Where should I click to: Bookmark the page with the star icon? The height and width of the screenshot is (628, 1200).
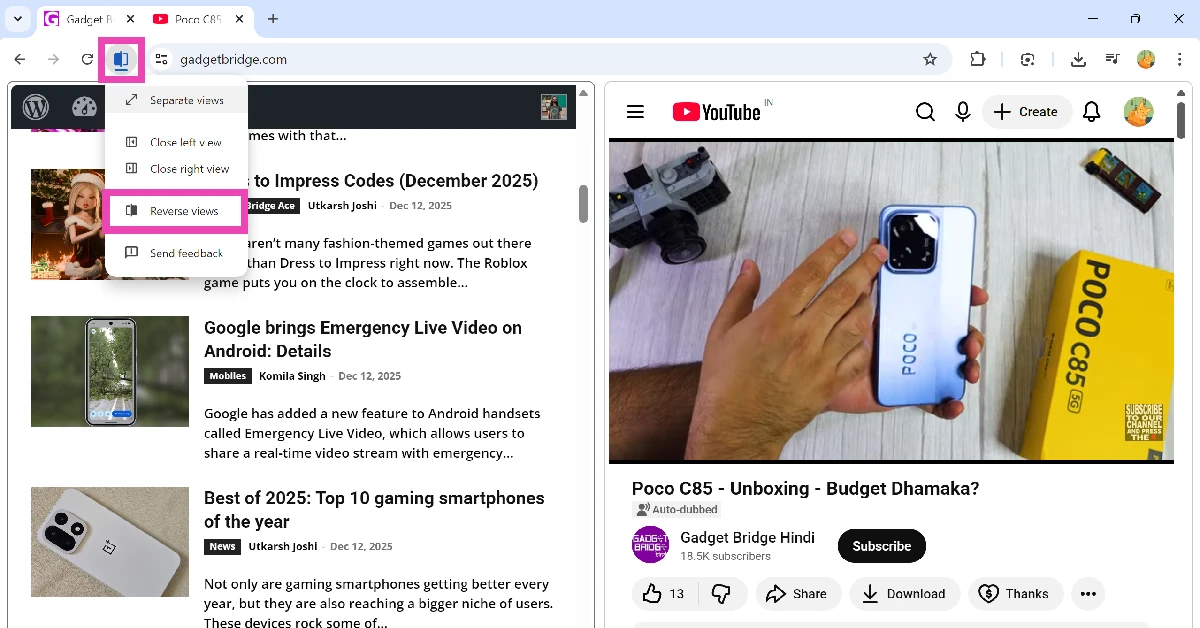[x=930, y=59]
